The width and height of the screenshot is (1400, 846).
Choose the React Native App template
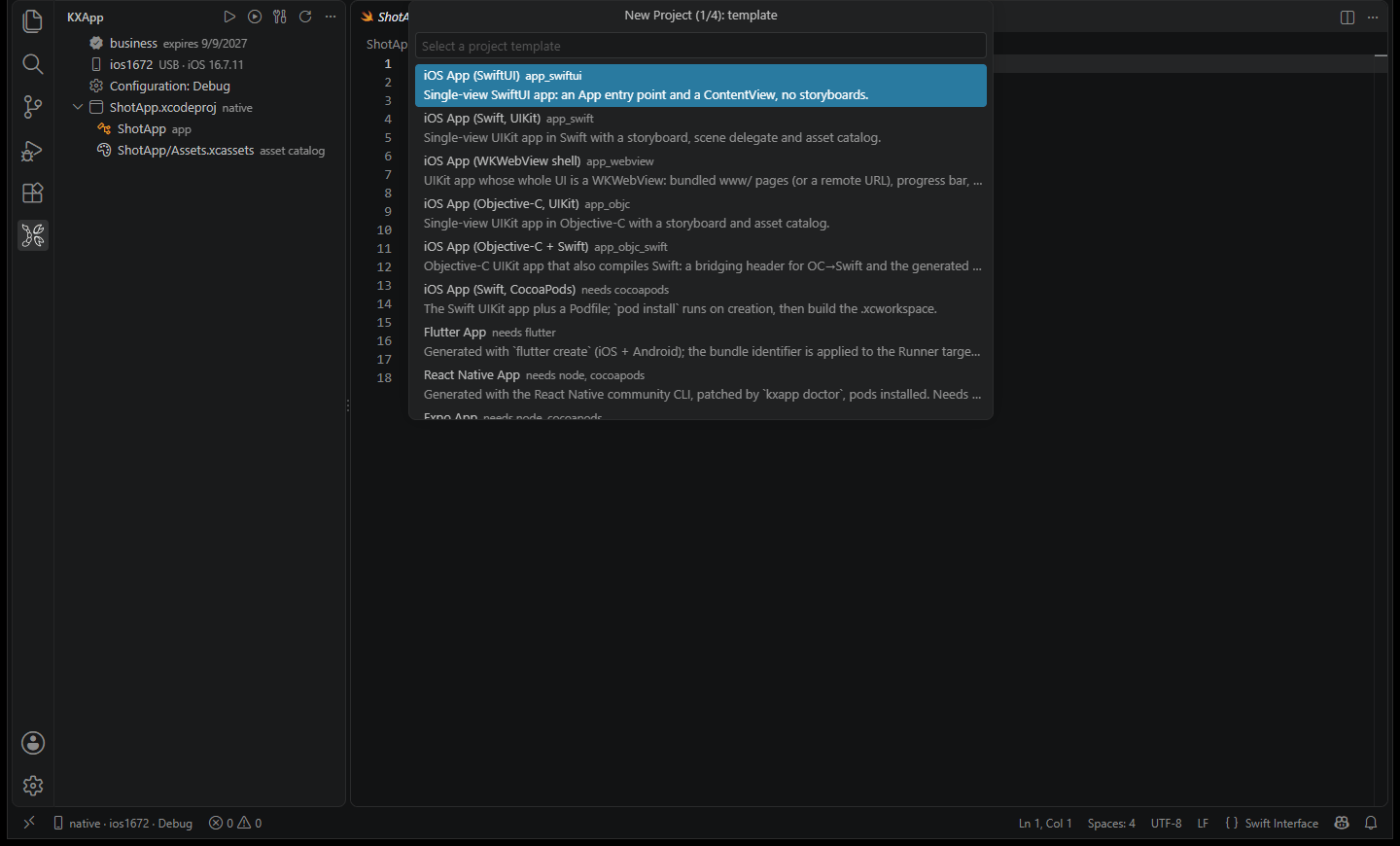tap(700, 385)
